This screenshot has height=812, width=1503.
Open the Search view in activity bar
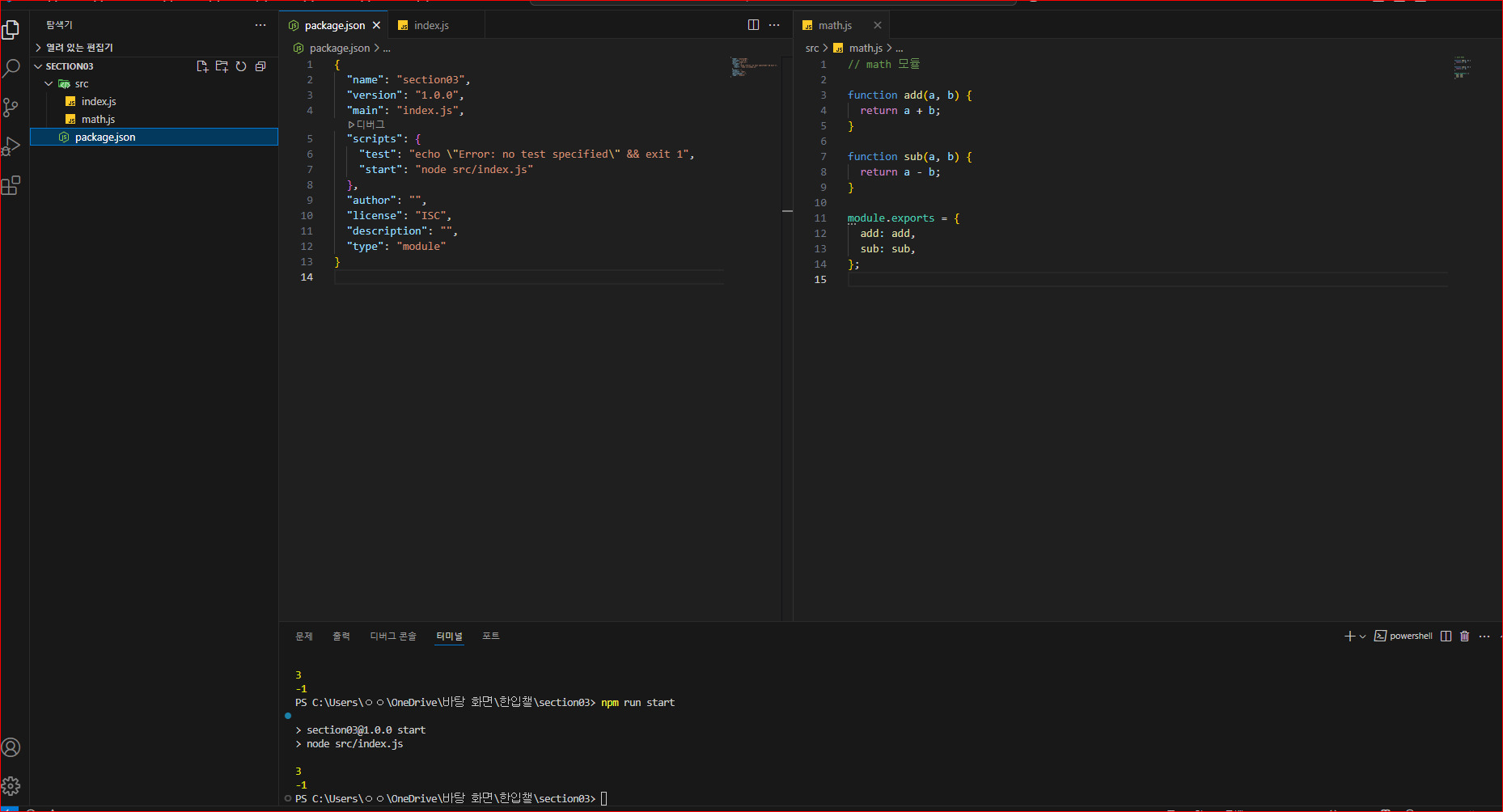point(11,69)
